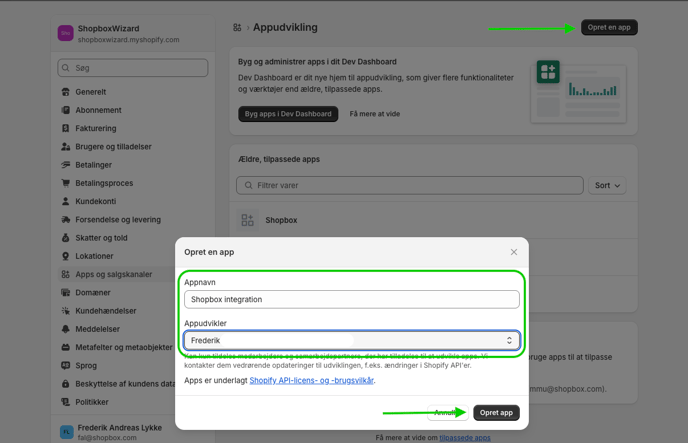Open the Sort dropdown
The height and width of the screenshot is (443, 688).
click(x=607, y=186)
